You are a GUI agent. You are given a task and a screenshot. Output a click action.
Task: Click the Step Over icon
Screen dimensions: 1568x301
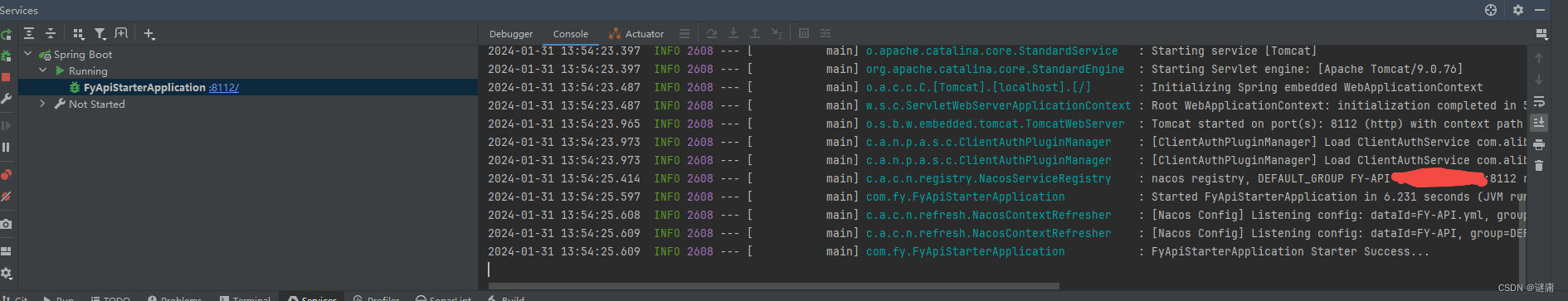[712, 33]
